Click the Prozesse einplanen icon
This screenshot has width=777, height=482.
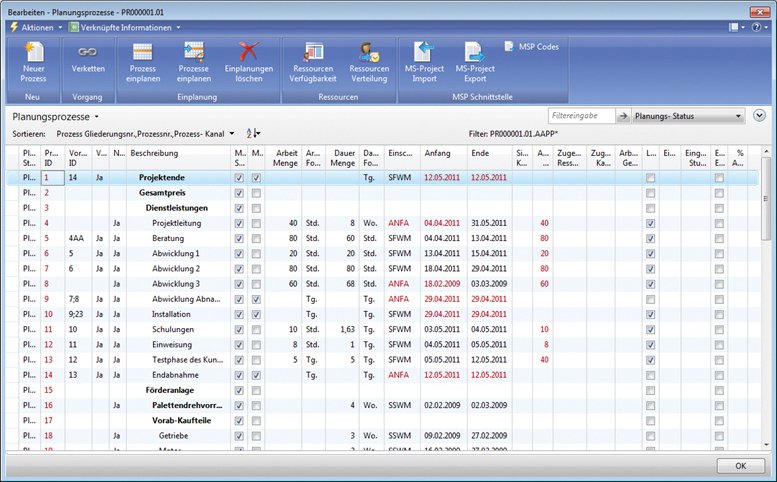(x=194, y=52)
